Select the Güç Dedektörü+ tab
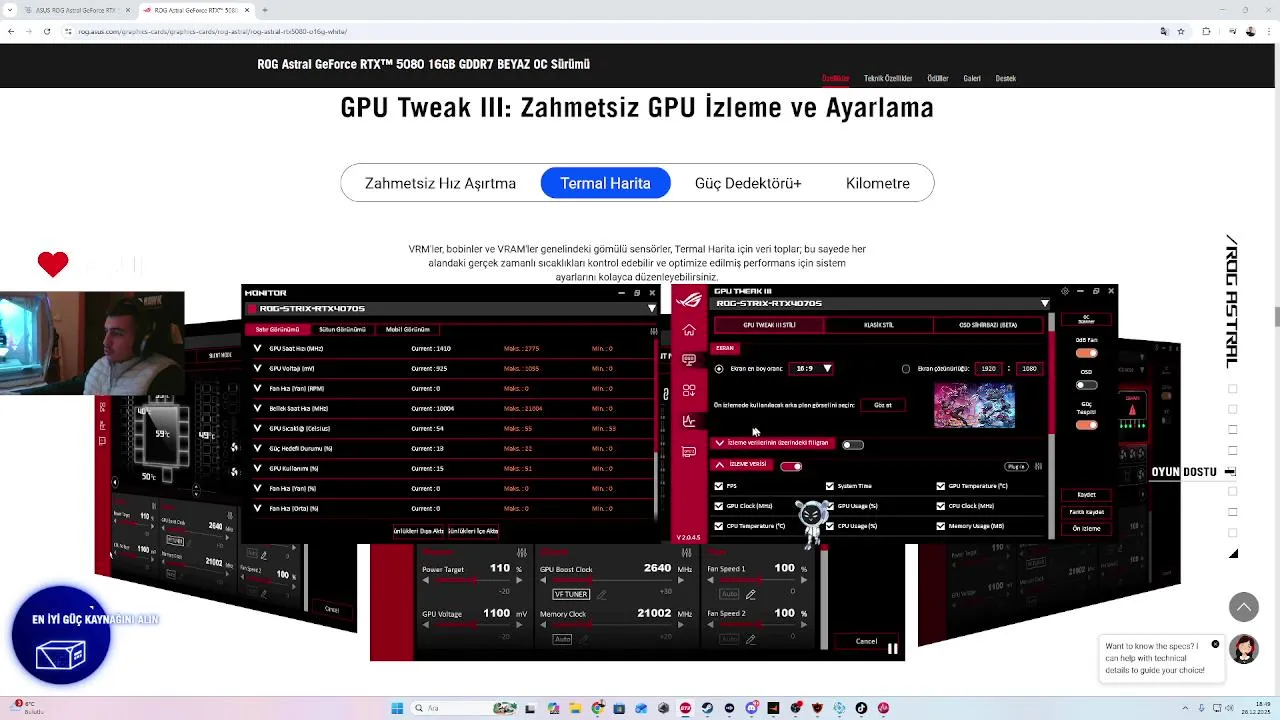 [x=748, y=183]
